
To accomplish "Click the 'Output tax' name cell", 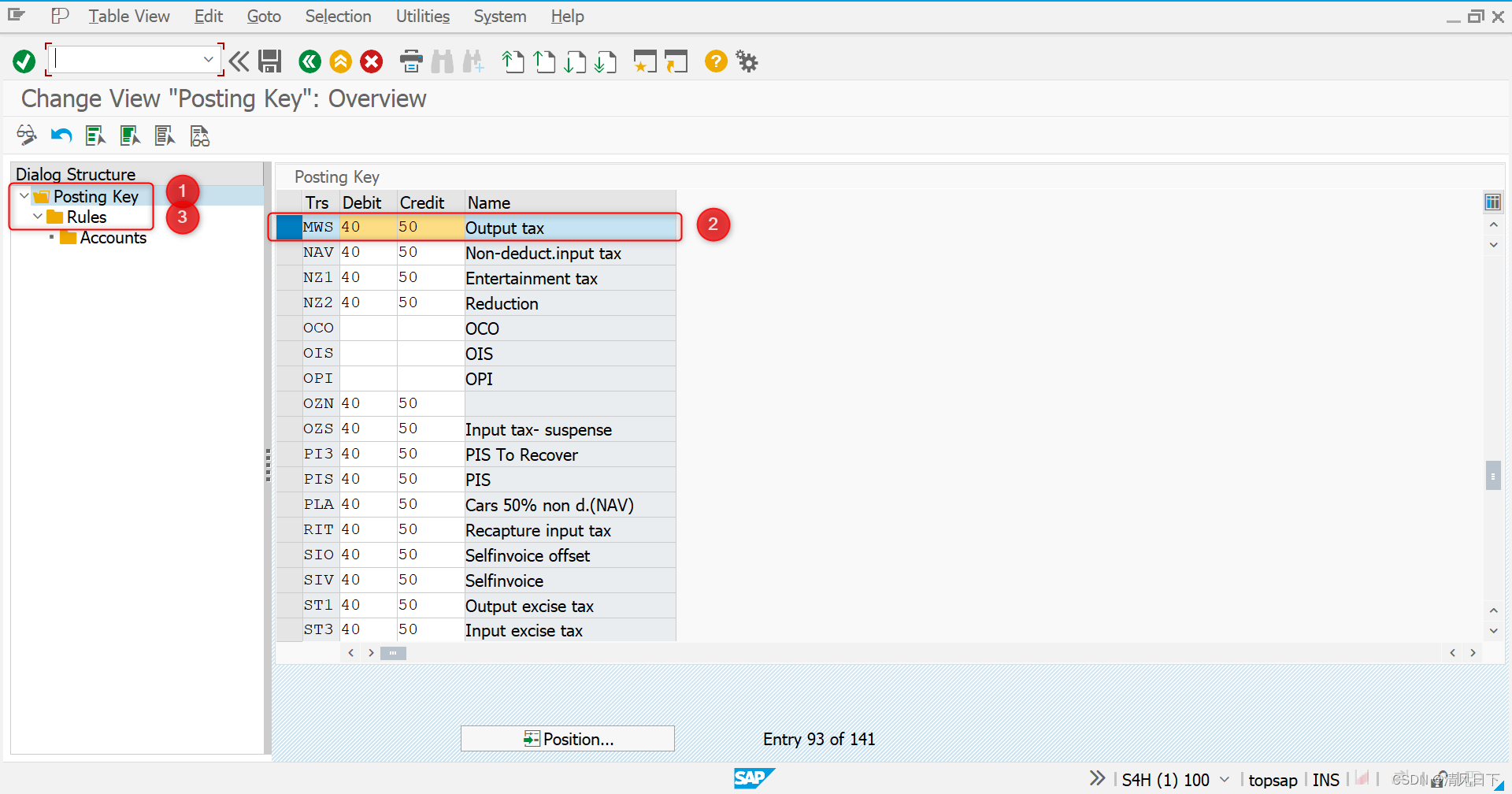I will pos(570,228).
